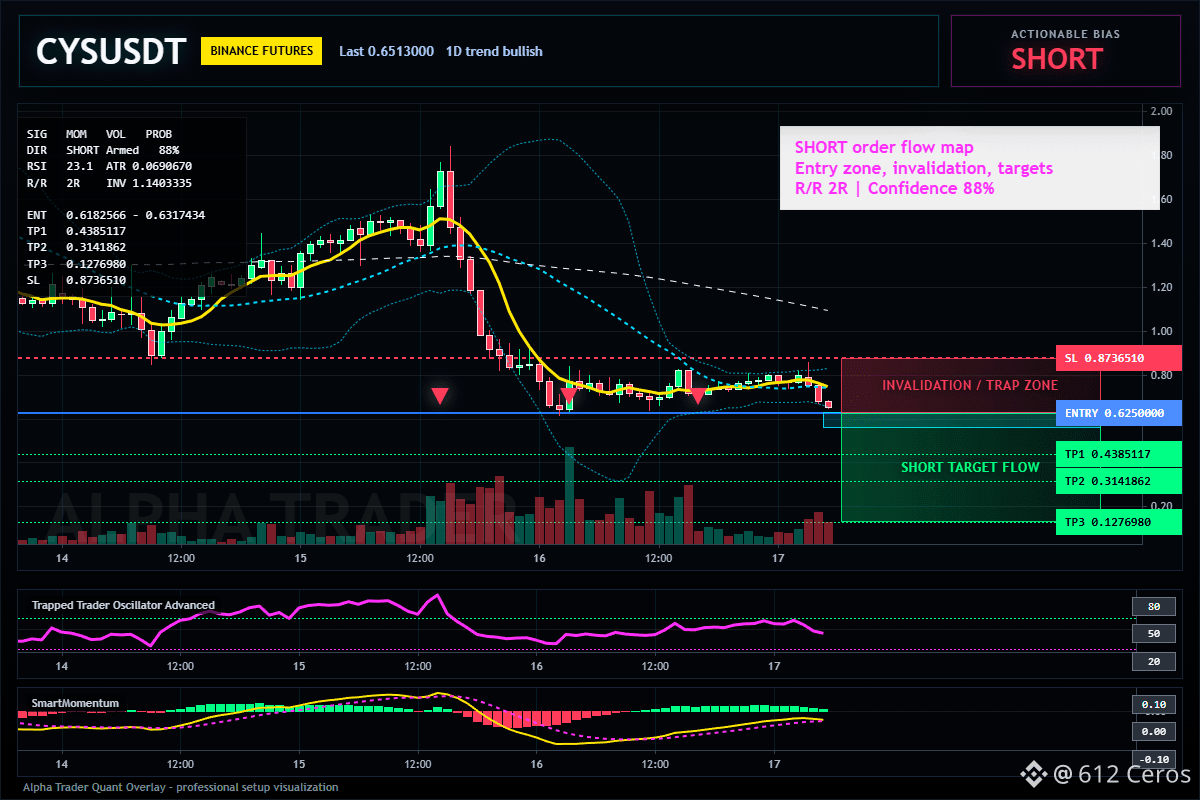This screenshot has width=1200, height=800.
Task: Click the "SHORT order flow map" annotation line
Action: point(884,148)
